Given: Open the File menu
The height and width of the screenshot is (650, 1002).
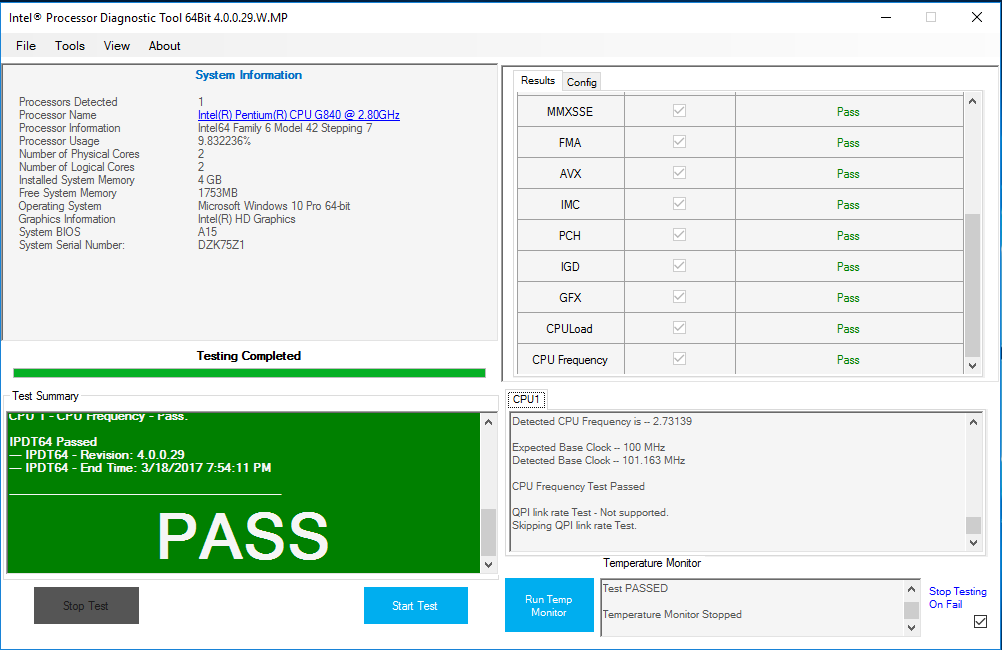Looking at the screenshot, I should [x=26, y=46].
